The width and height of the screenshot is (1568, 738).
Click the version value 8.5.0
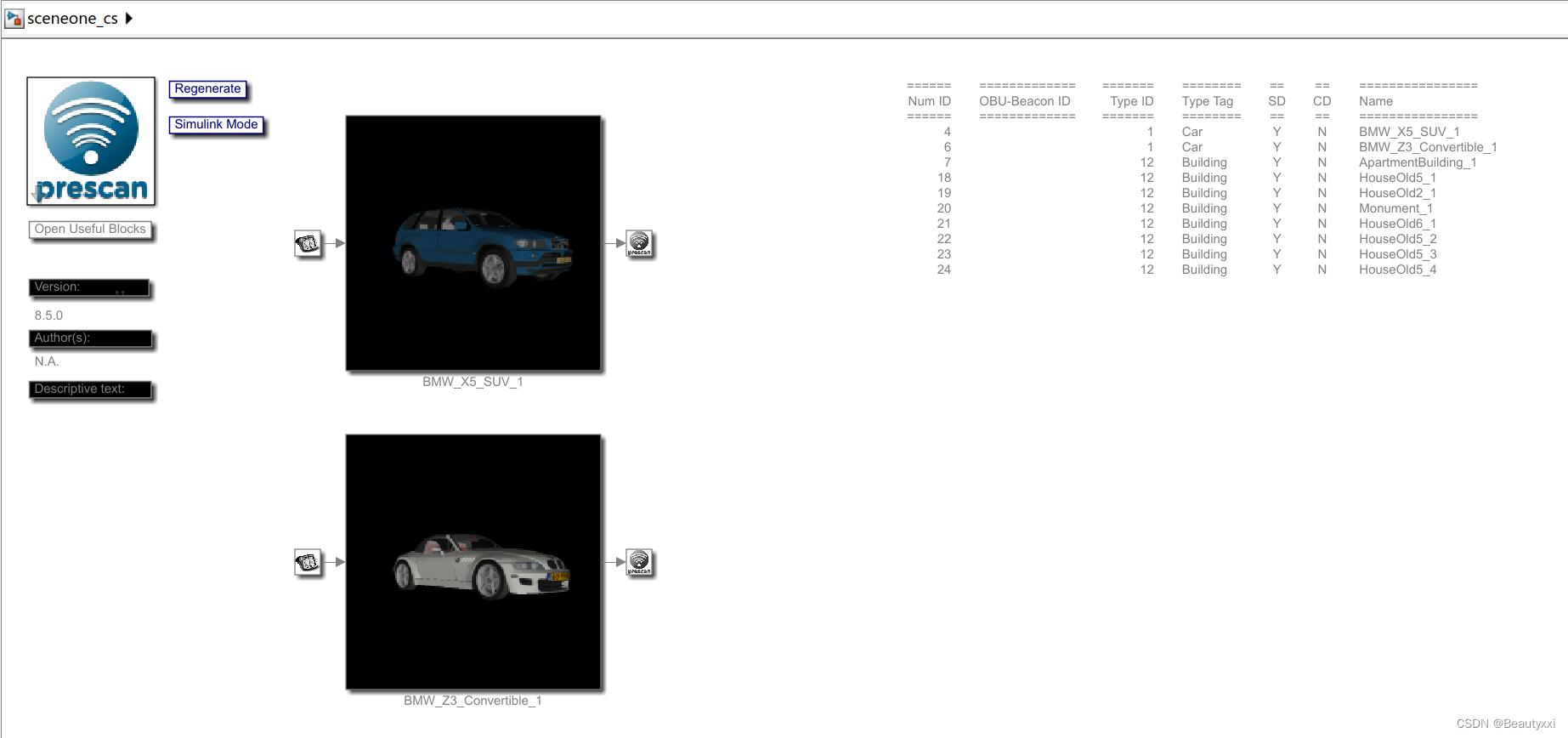click(48, 315)
